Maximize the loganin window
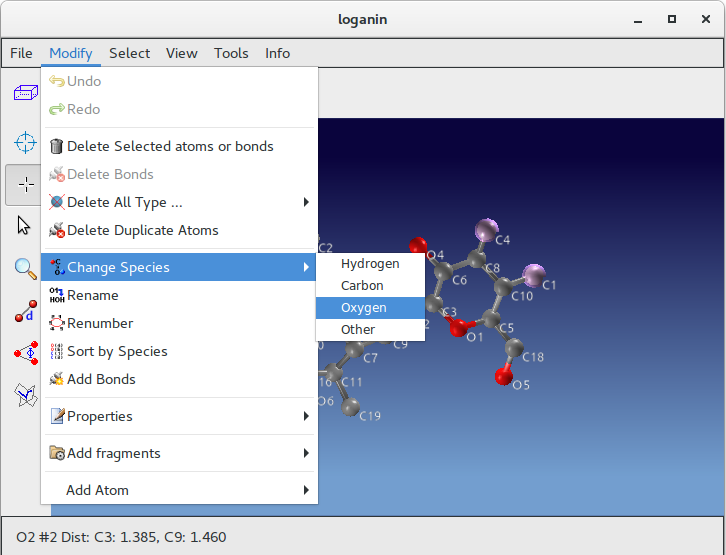 672,19
